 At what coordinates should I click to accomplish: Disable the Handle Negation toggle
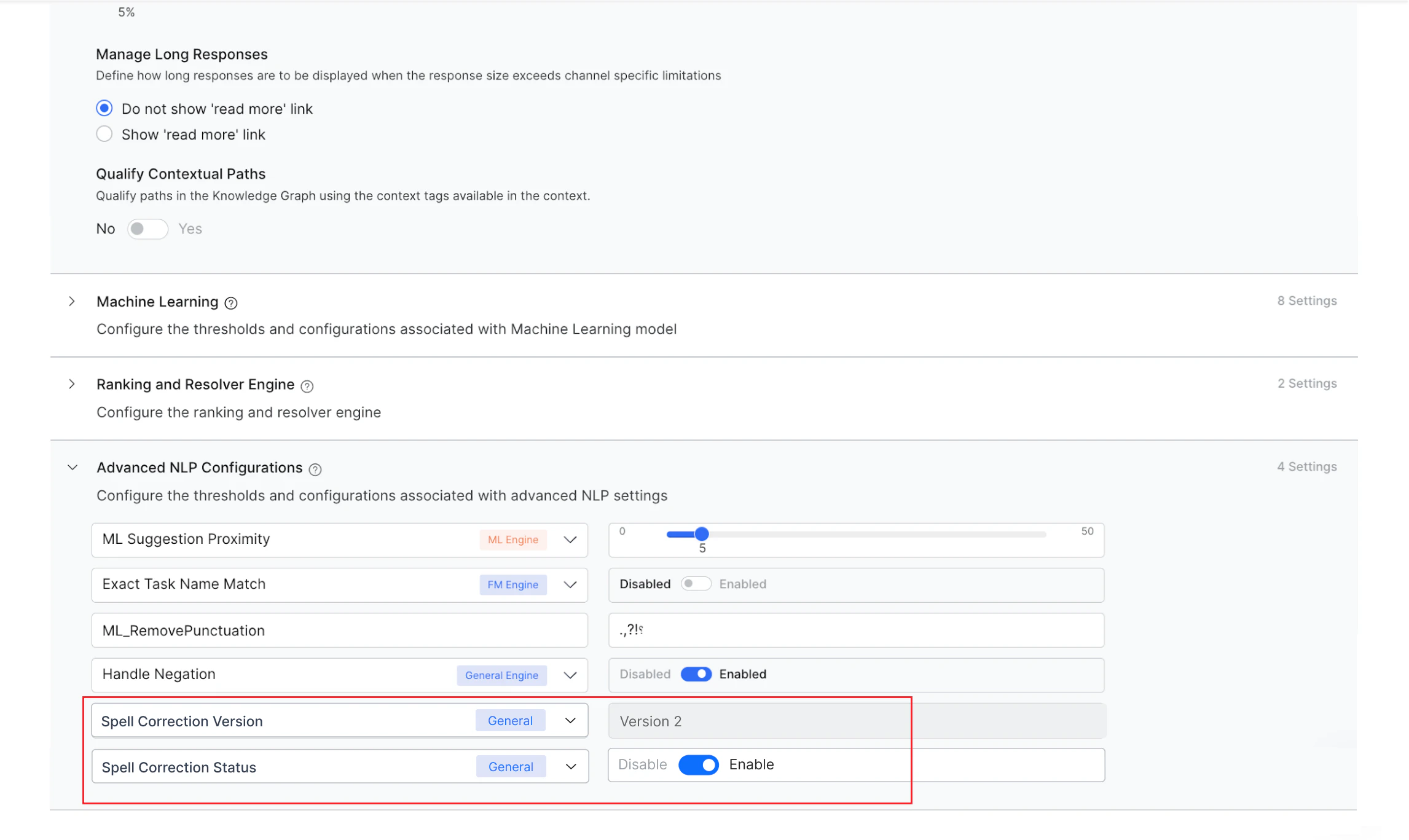[x=695, y=674]
